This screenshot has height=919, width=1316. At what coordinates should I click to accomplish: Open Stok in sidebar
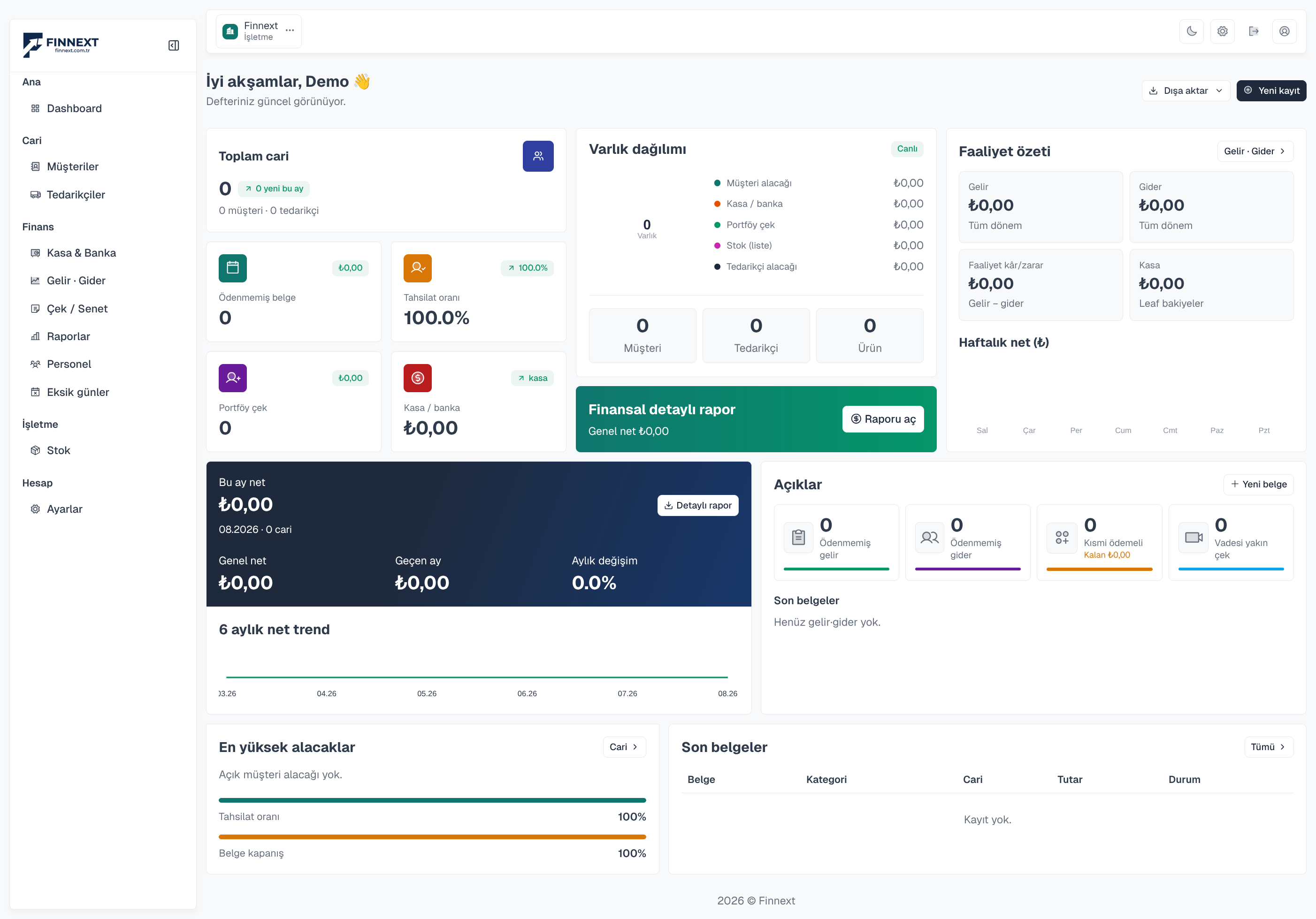pos(103,450)
